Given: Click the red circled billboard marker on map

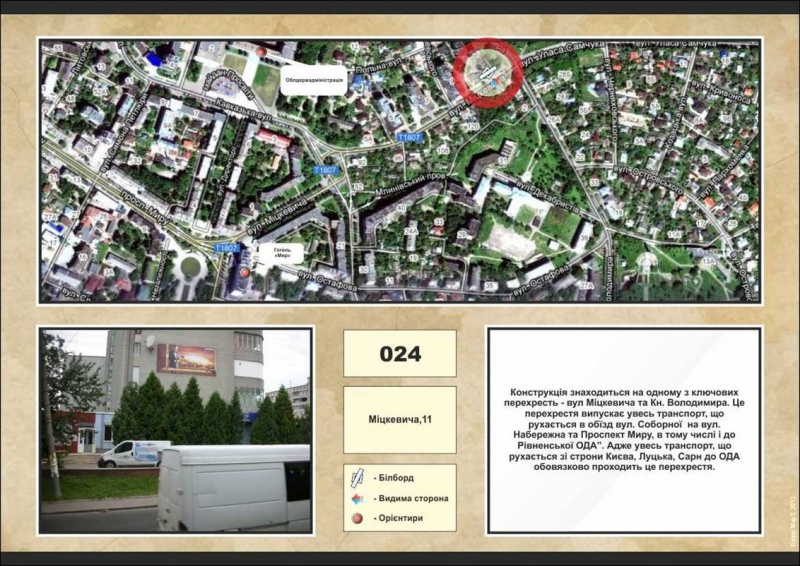Looking at the screenshot, I should pos(487,72).
